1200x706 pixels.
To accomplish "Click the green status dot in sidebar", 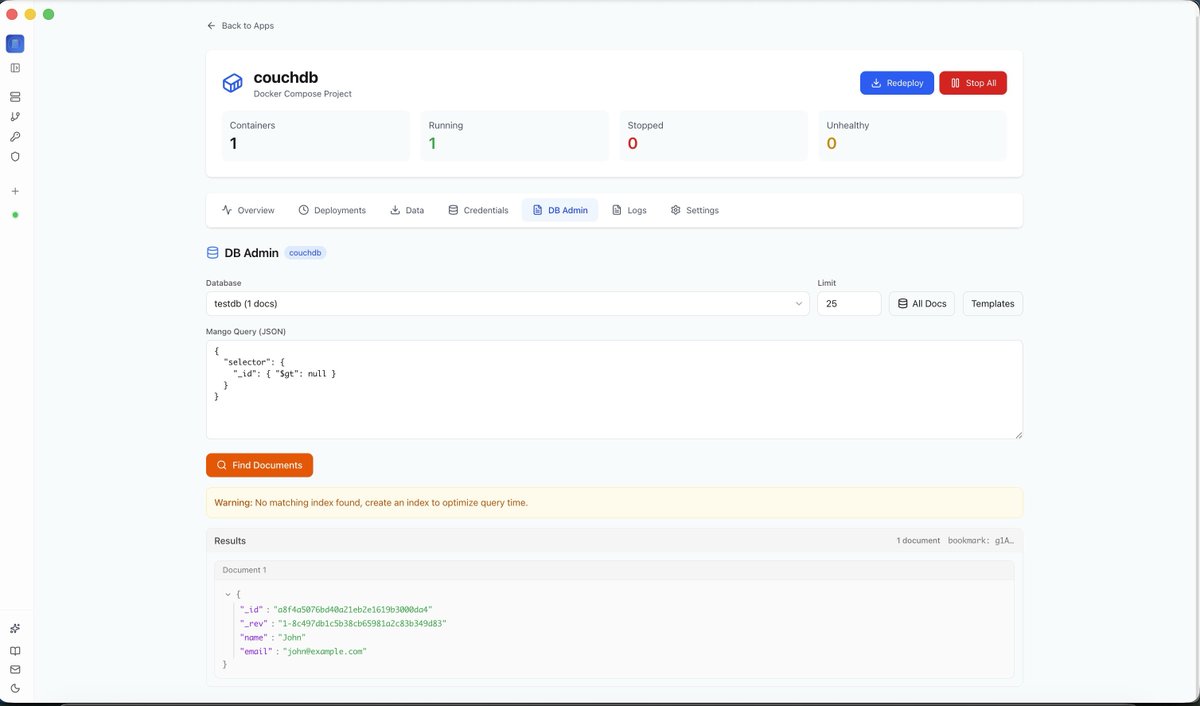I will (15, 215).
